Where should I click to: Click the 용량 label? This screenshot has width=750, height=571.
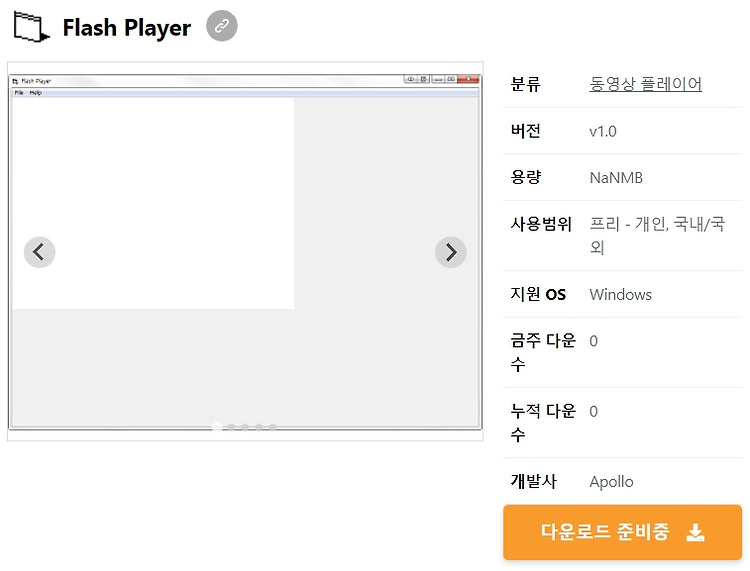(x=526, y=177)
